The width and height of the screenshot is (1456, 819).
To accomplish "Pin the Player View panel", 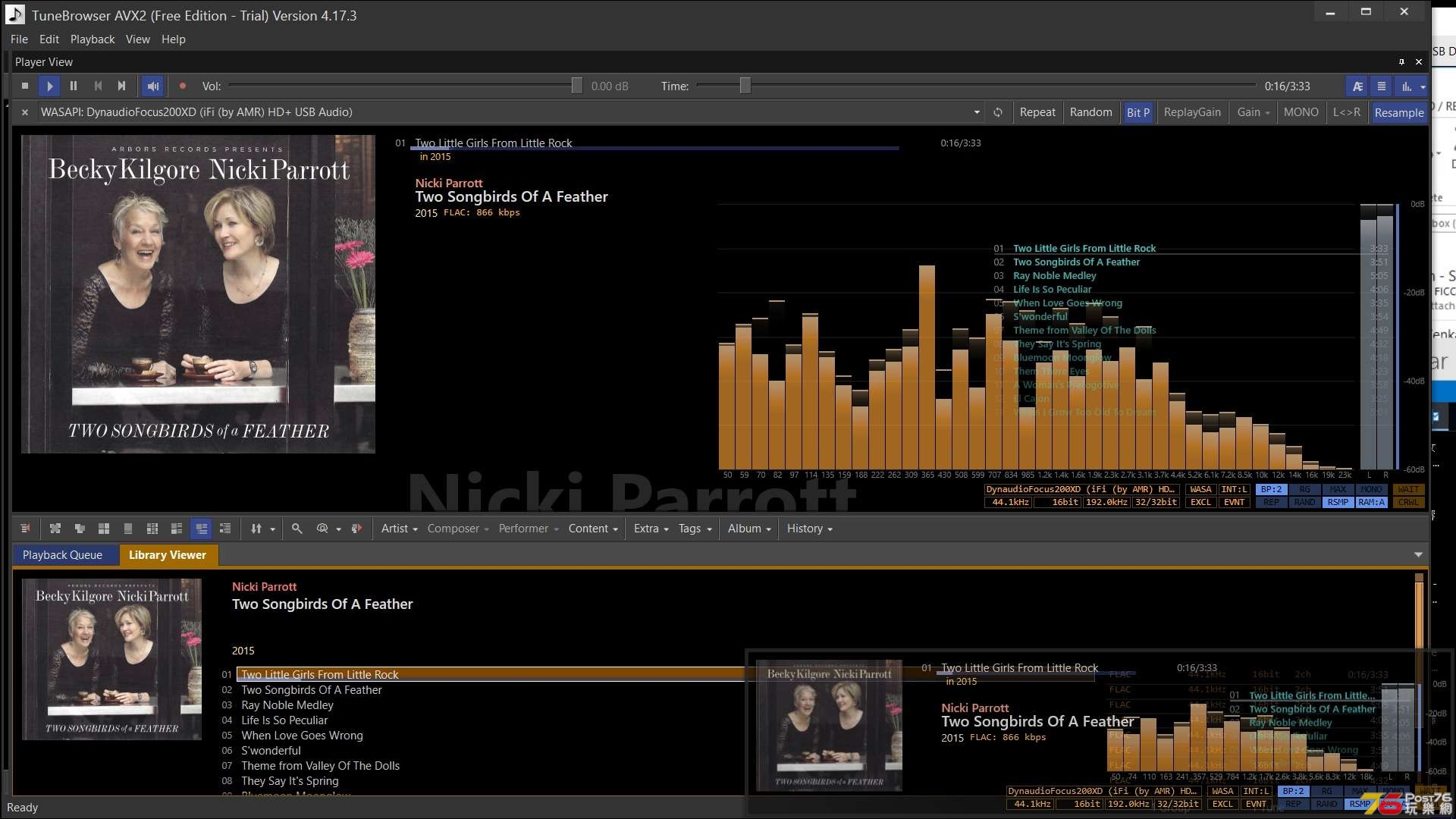I will [1401, 62].
